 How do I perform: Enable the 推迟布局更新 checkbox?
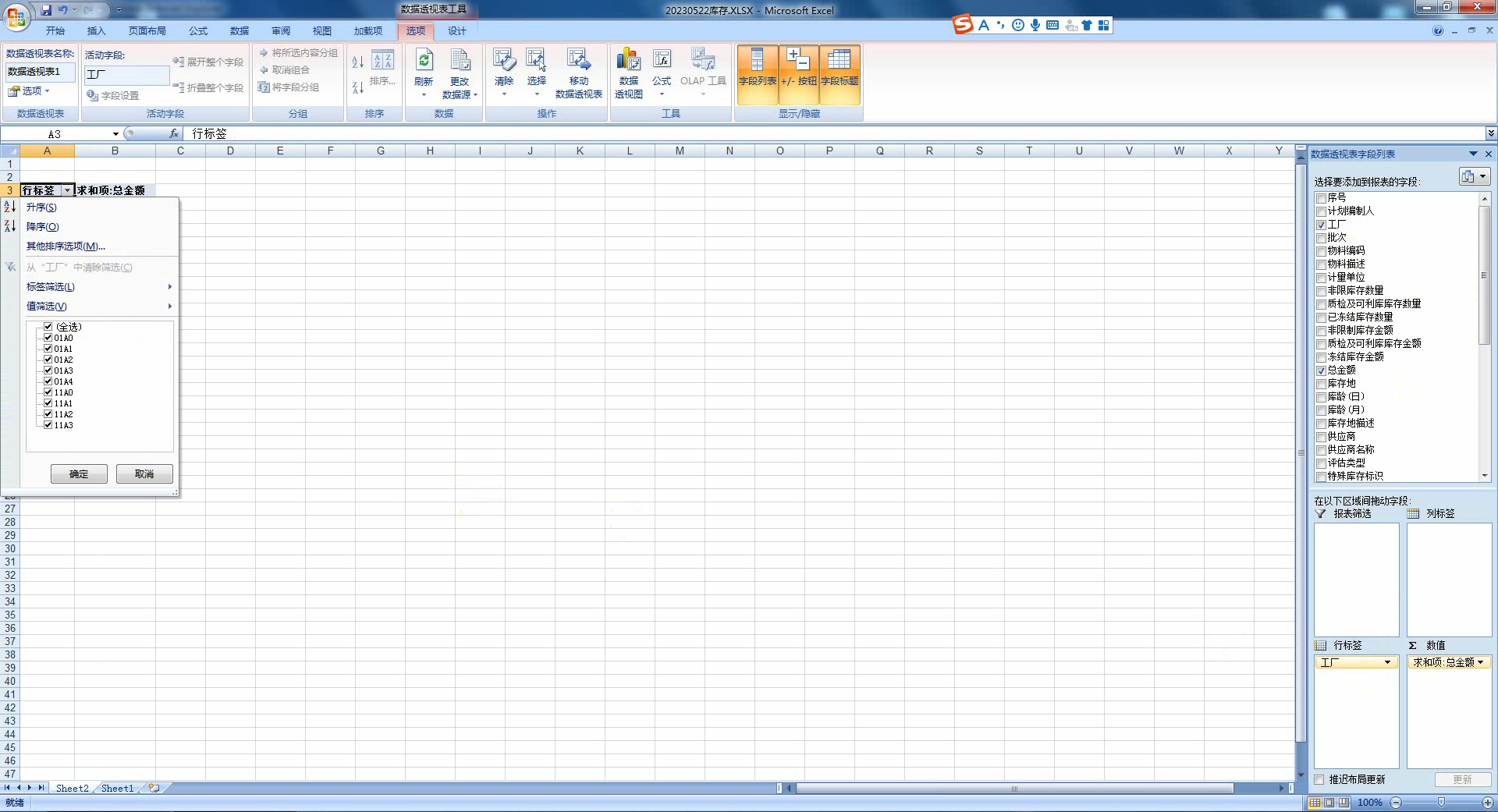click(1319, 780)
